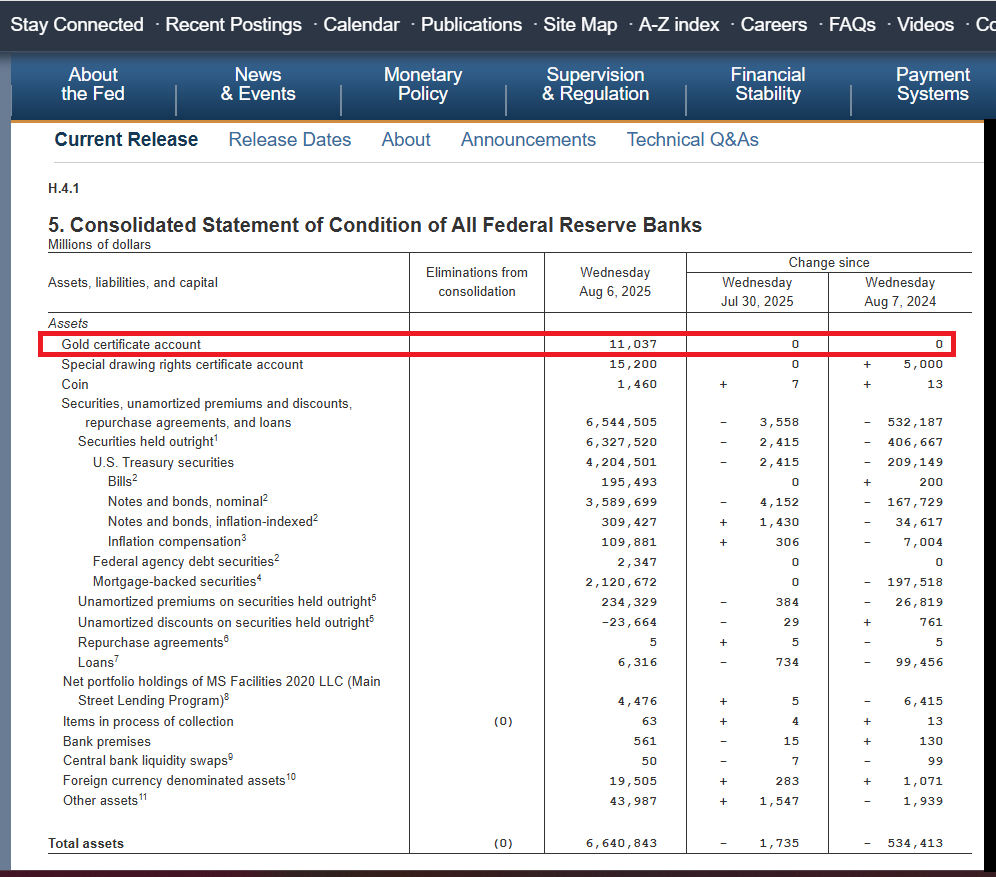Click the Careers link

pyautogui.click(x=774, y=25)
